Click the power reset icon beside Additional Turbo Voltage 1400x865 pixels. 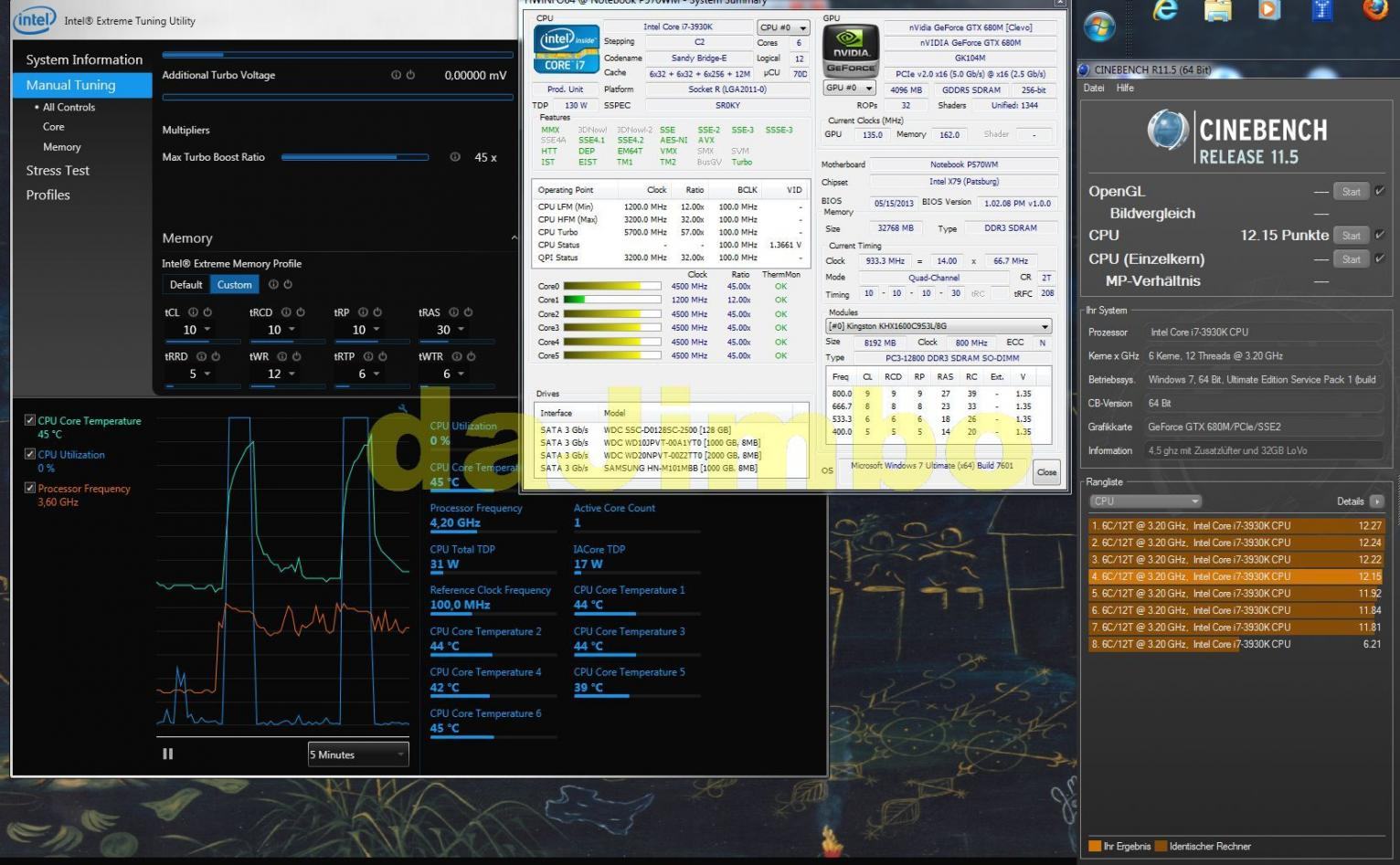410,75
